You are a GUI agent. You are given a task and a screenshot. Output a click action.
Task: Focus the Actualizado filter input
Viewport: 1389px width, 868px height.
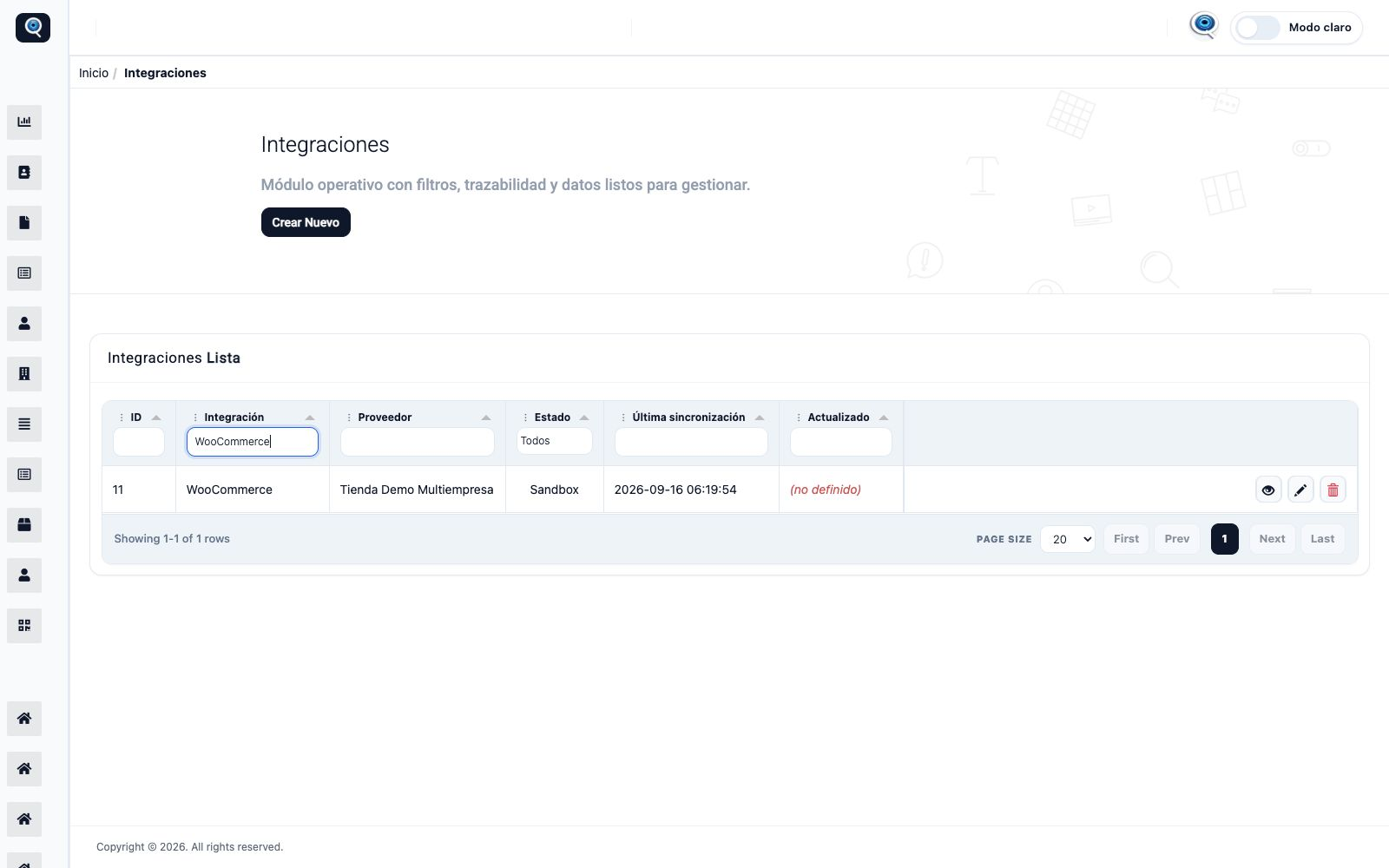(841, 442)
